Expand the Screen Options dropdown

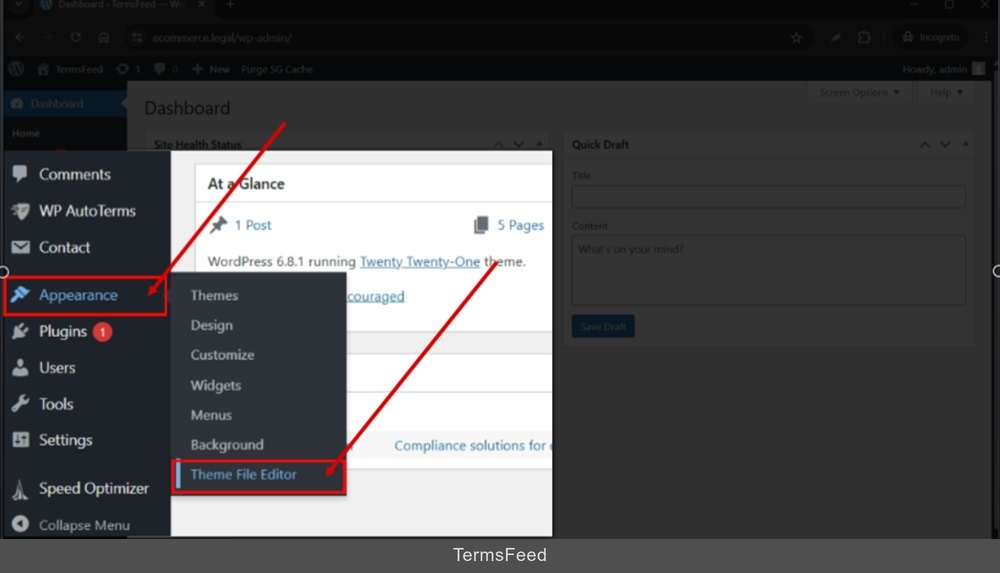point(859,93)
